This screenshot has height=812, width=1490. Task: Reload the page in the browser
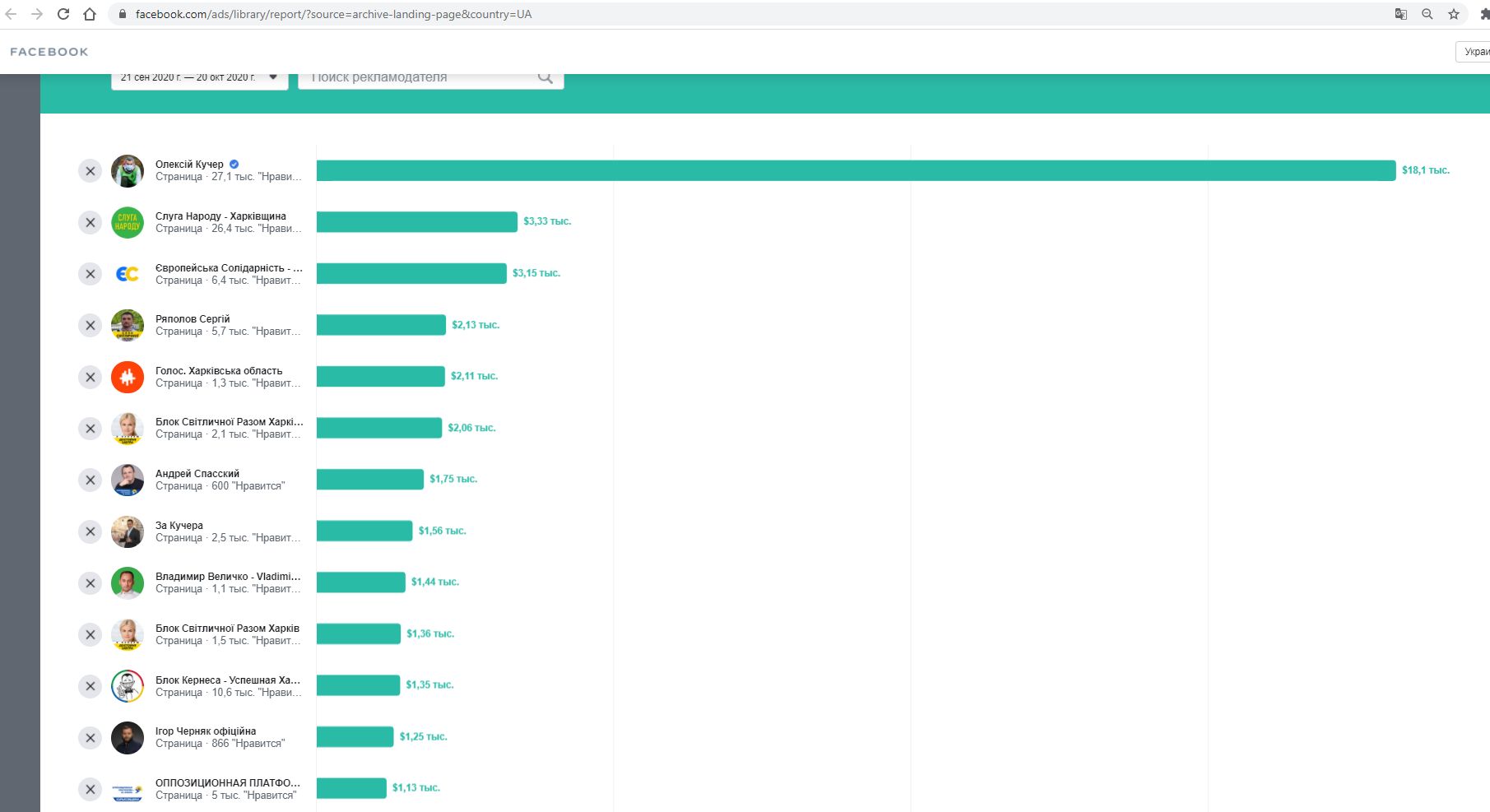pos(63,14)
